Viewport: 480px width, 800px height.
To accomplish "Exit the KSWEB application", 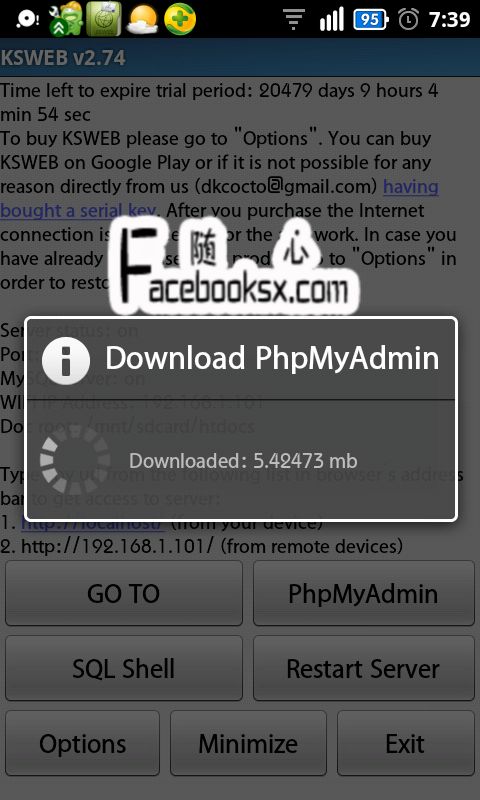I will point(406,743).
